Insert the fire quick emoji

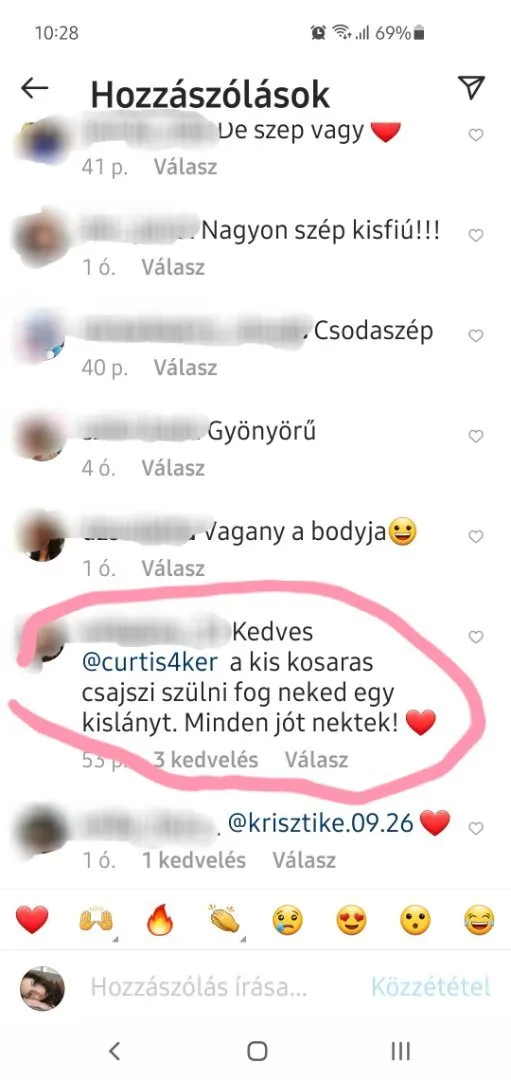coord(160,920)
